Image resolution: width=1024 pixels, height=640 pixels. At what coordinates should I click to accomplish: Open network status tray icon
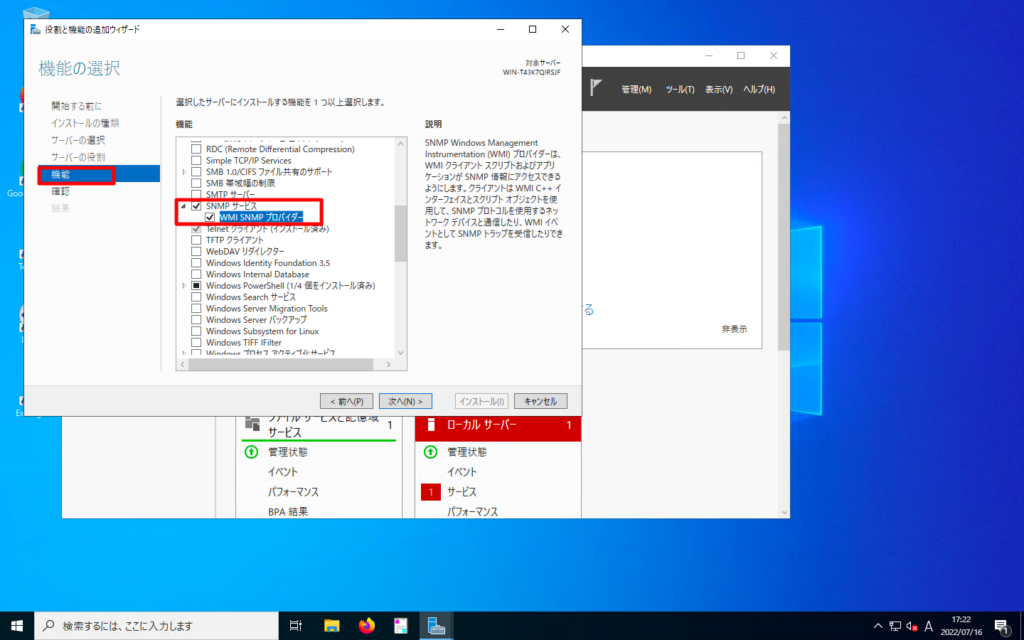coord(895,626)
